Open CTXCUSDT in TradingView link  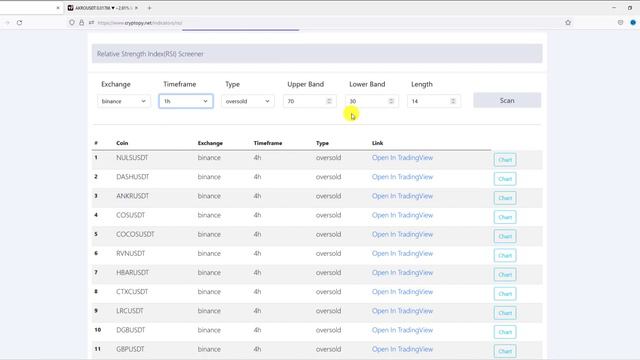point(402,292)
